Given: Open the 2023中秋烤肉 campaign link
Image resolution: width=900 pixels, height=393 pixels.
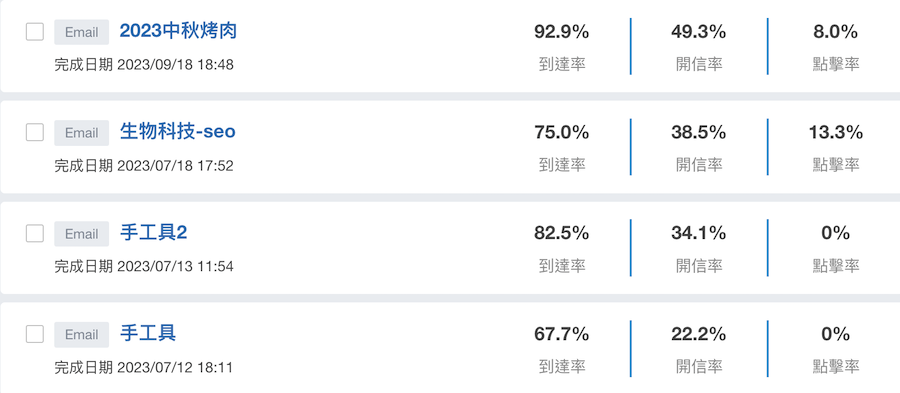Looking at the screenshot, I should (178, 31).
